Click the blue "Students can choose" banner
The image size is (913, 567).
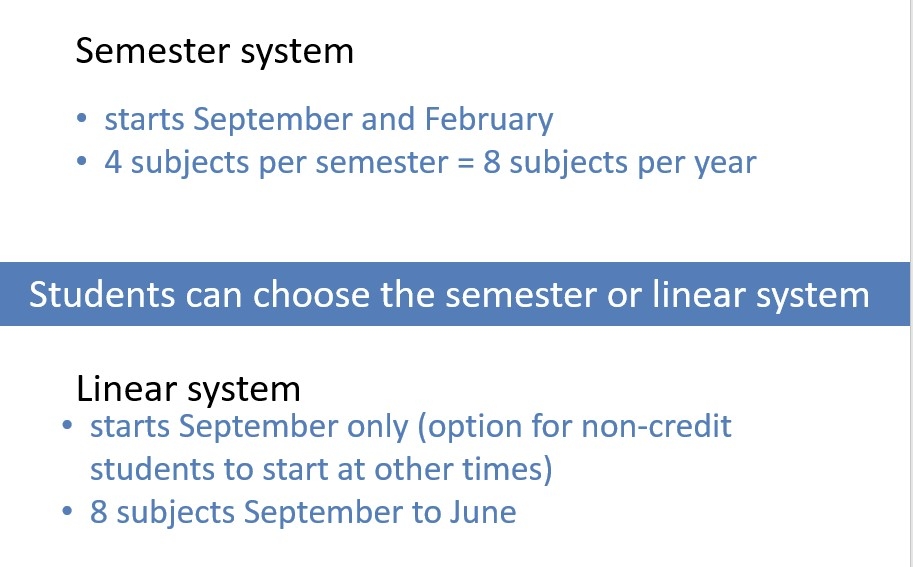(x=454, y=294)
